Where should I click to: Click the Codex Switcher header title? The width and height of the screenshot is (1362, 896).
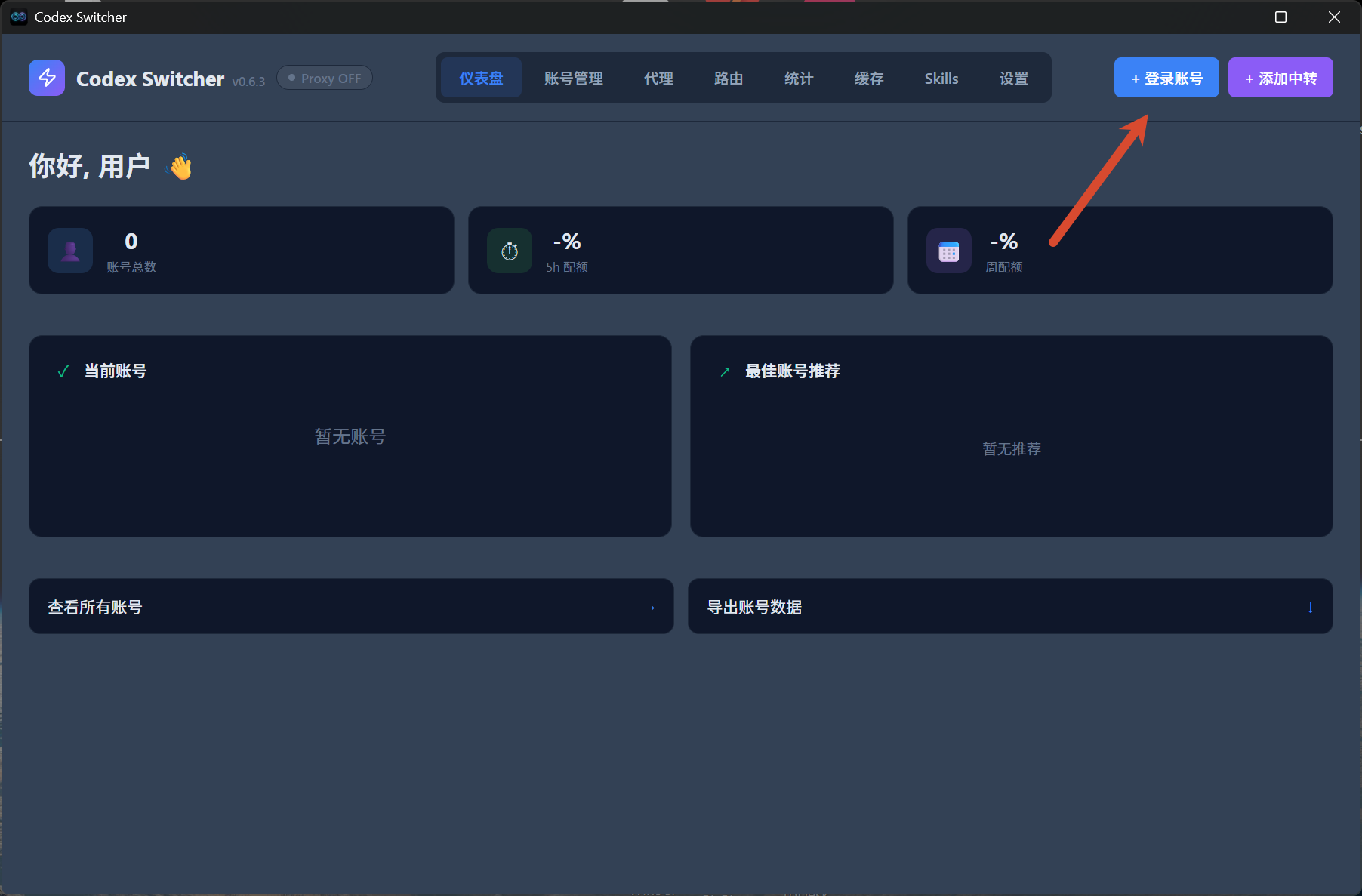click(150, 79)
